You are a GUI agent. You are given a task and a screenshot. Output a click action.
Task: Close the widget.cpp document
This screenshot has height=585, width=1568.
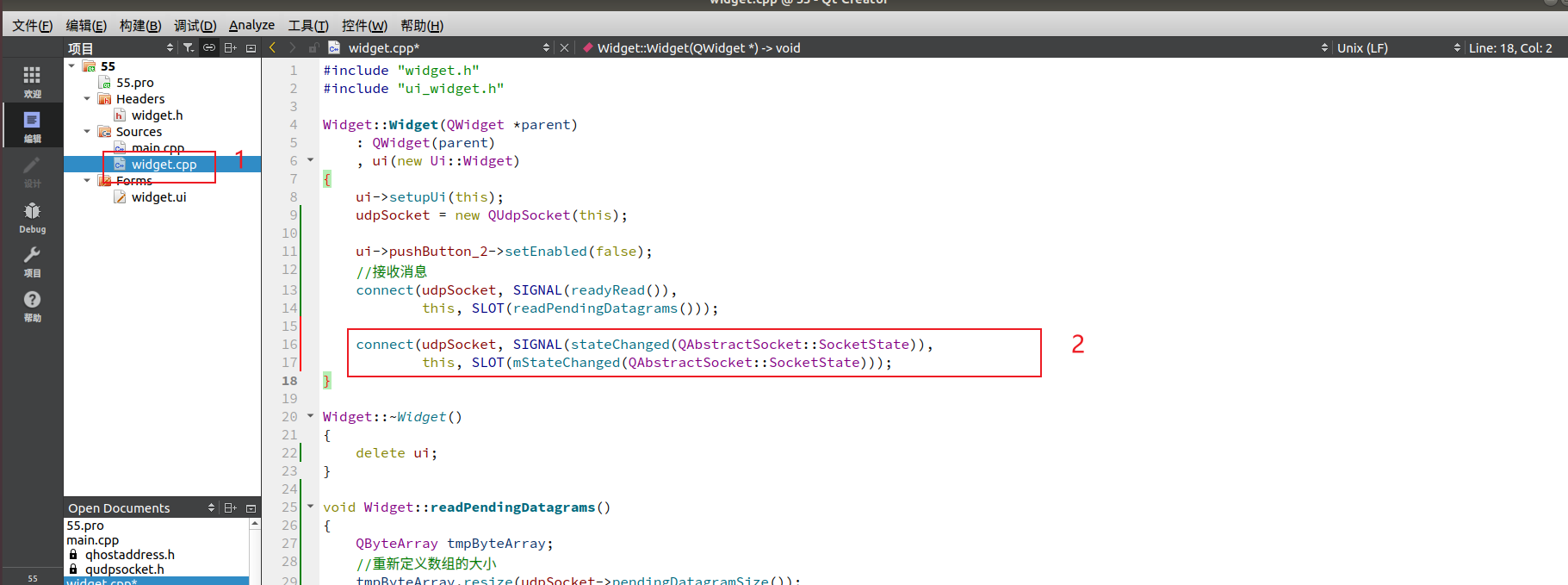[x=564, y=48]
